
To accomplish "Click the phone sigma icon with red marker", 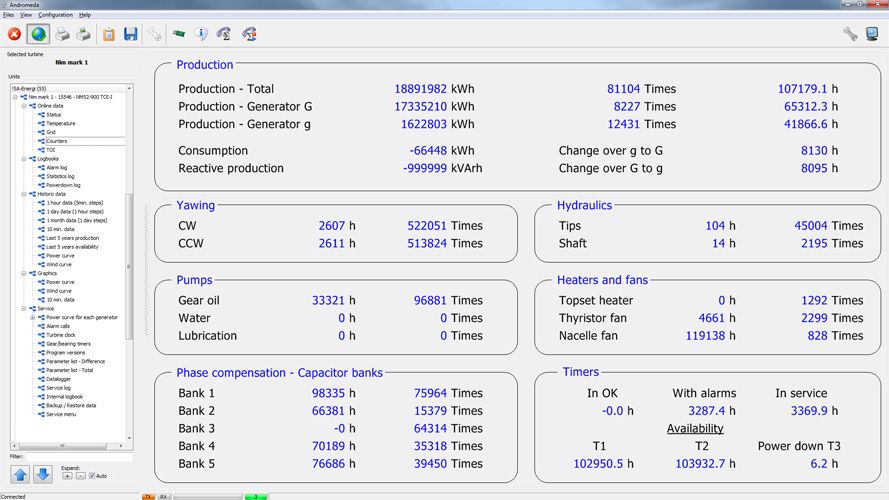I will 249,34.
